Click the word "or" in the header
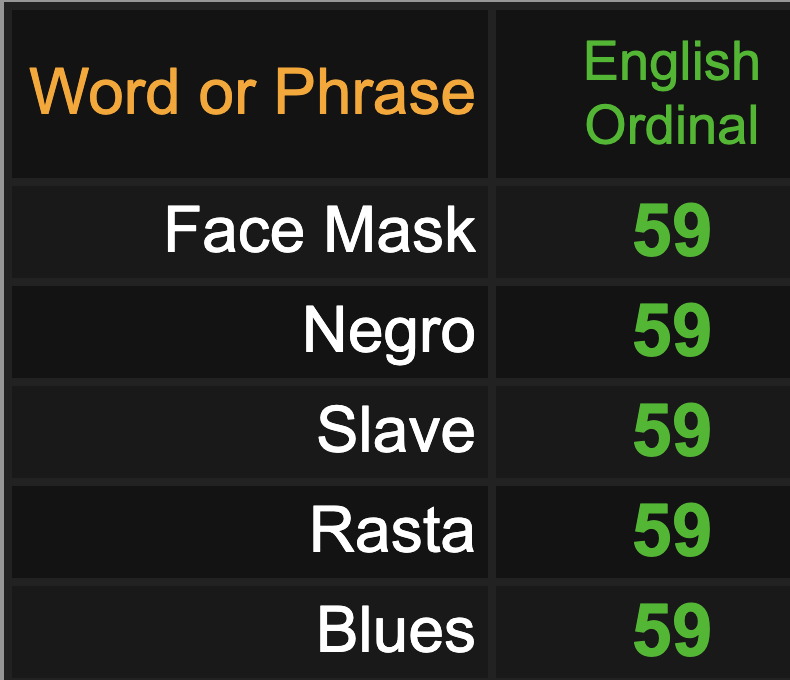This screenshot has width=790, height=680. point(228,97)
